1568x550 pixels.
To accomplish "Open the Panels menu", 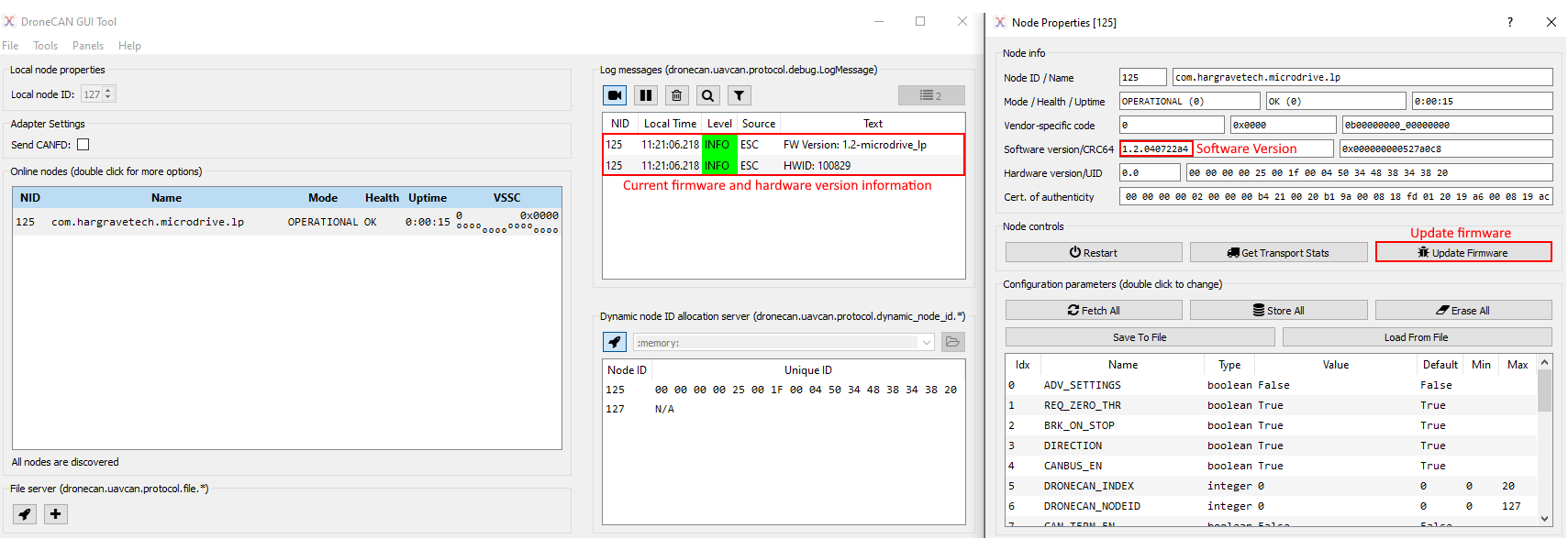I will pos(88,46).
